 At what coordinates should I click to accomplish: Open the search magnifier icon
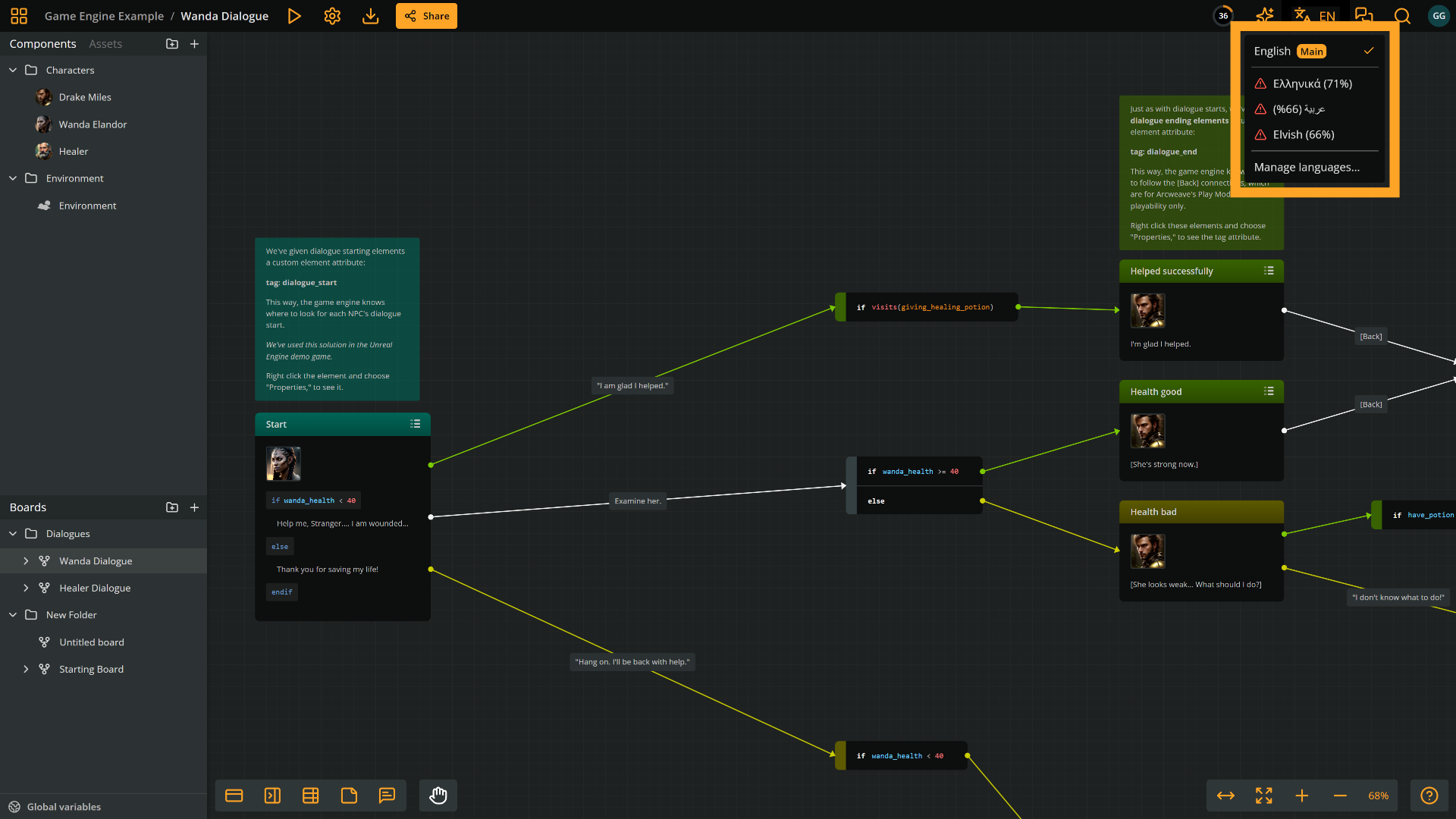click(1402, 16)
